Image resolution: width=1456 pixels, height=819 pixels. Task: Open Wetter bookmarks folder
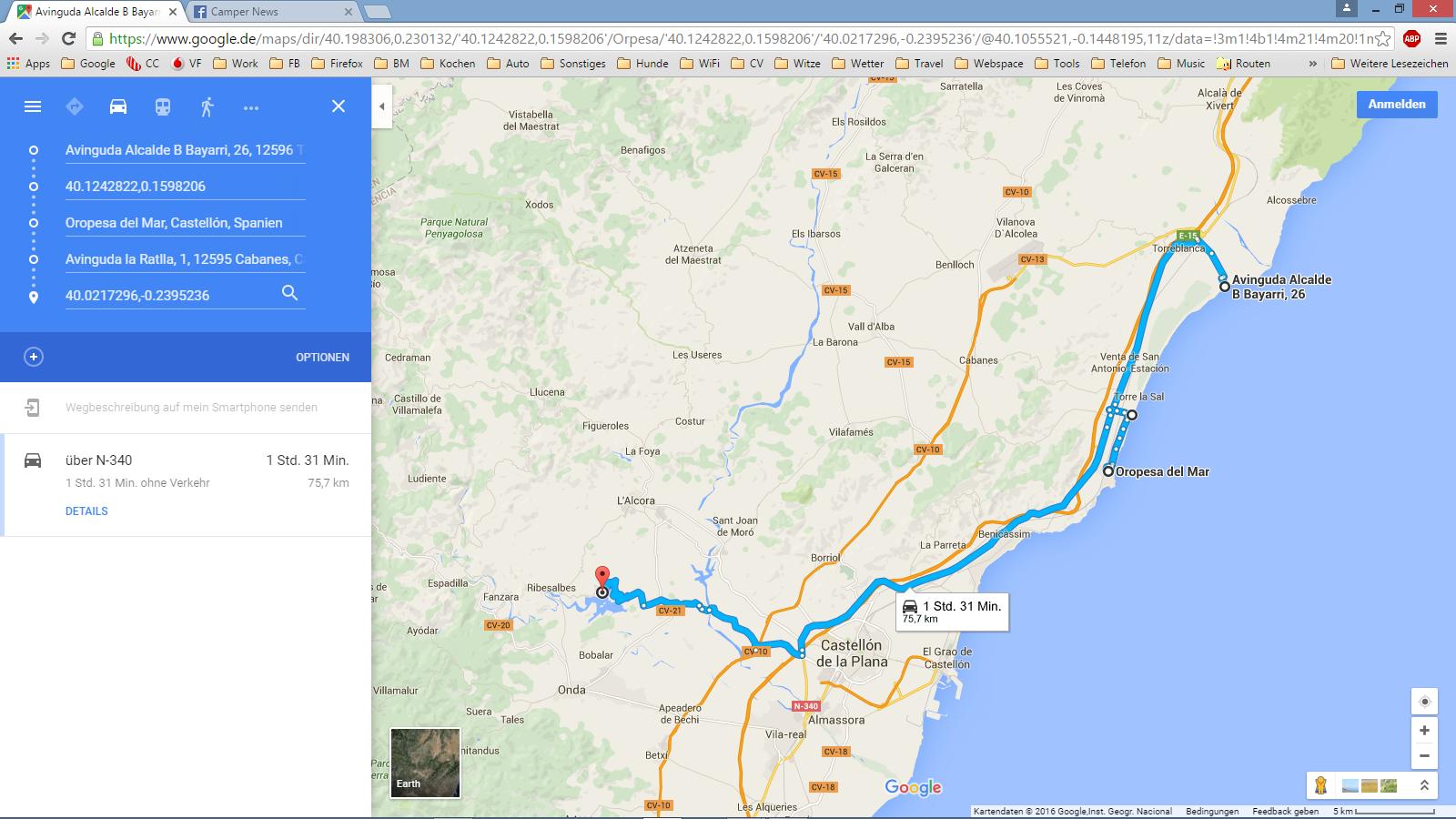tap(857, 64)
